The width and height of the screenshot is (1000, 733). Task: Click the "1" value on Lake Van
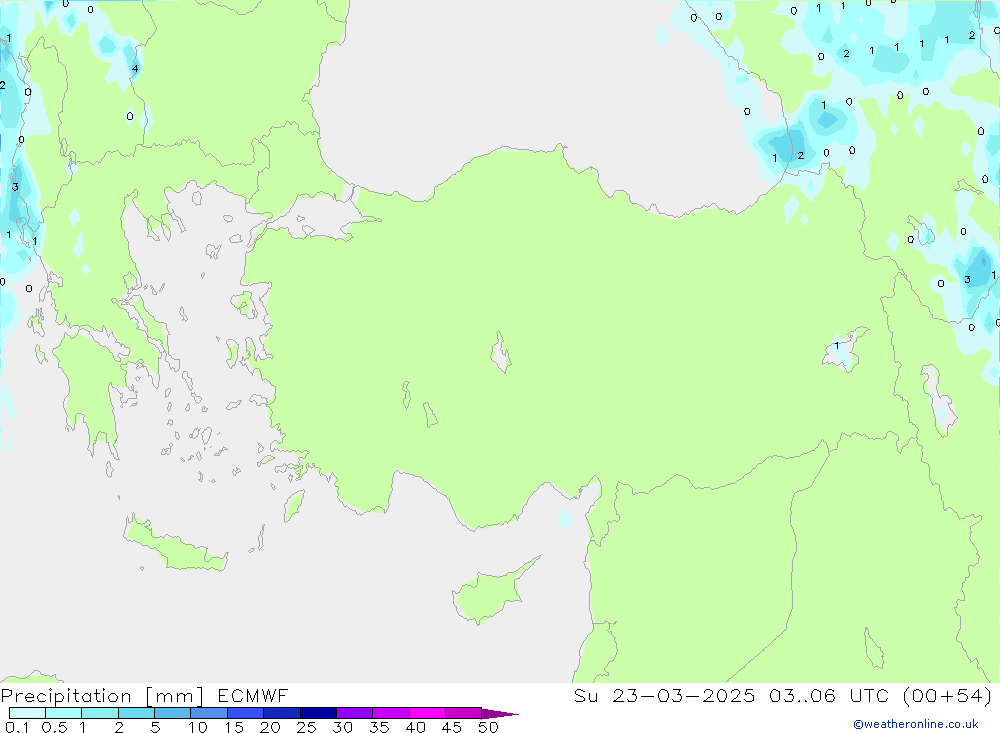click(x=837, y=346)
